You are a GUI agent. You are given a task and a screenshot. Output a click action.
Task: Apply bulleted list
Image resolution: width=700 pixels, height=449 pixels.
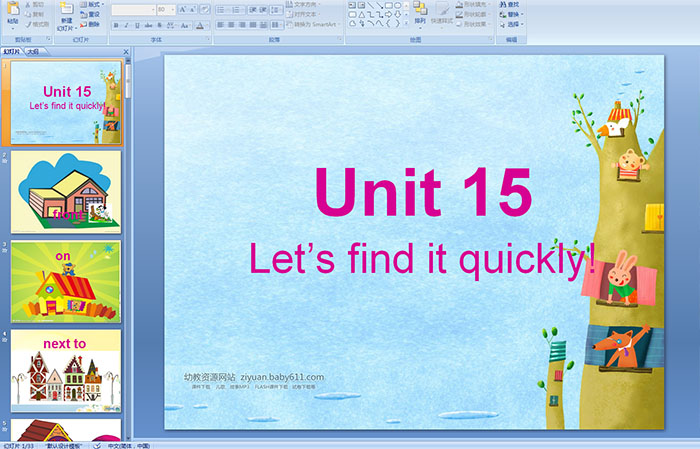click(223, 10)
